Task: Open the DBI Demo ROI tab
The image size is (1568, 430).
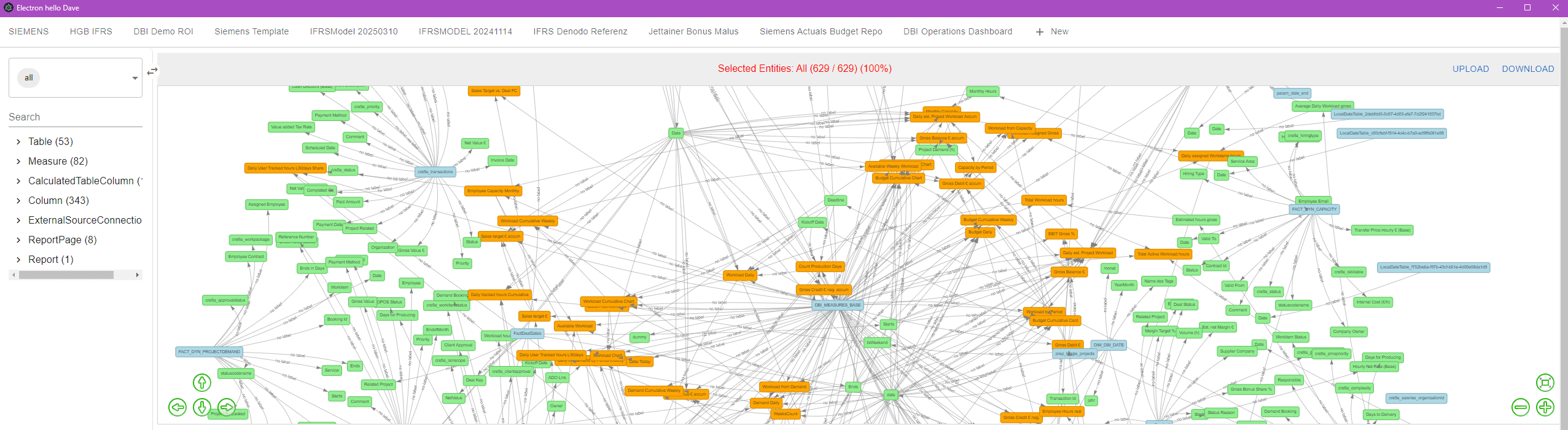Action: (163, 31)
